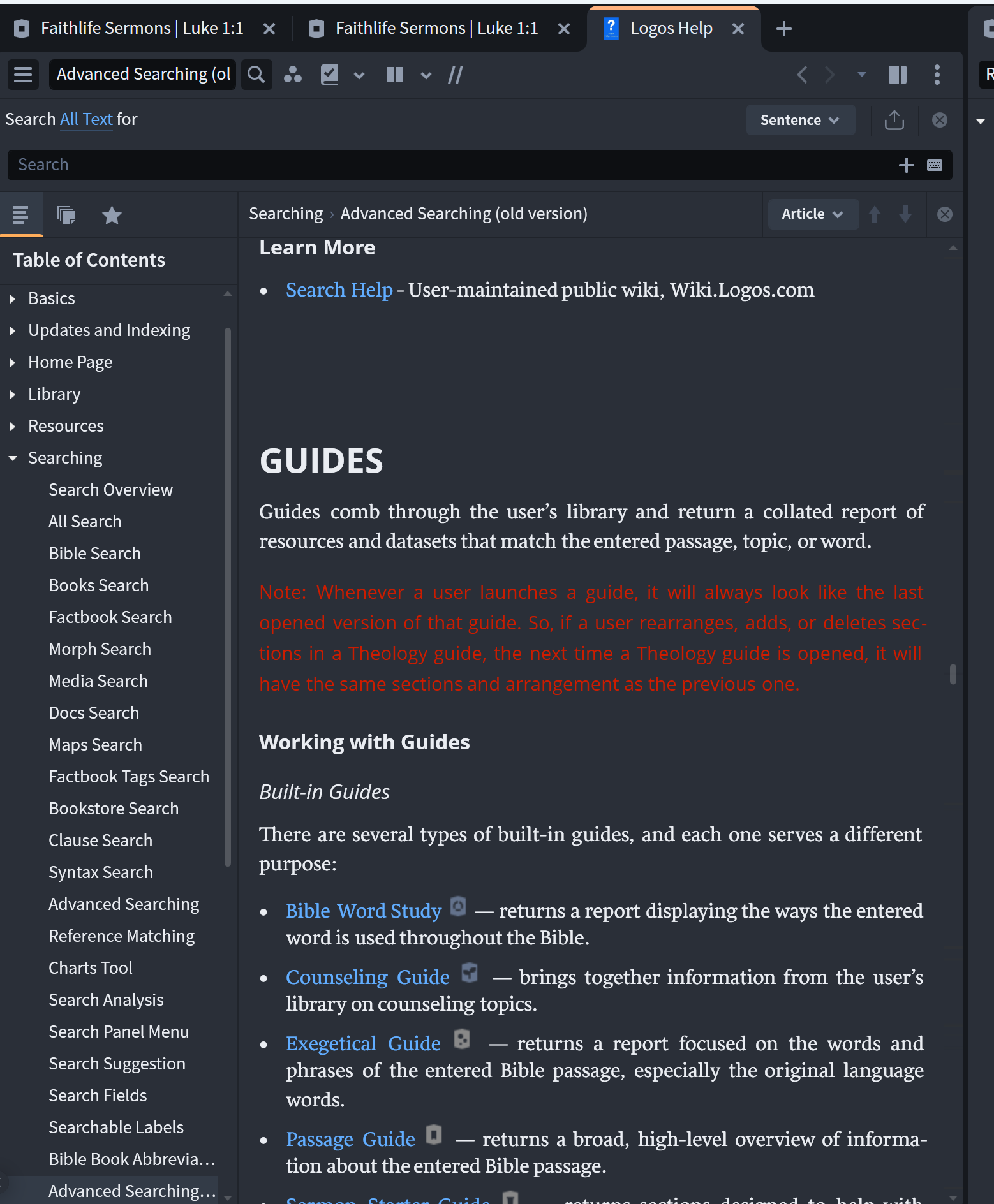Open the columns layout dropdown chevron
This screenshot has width=994, height=1204.
click(426, 75)
